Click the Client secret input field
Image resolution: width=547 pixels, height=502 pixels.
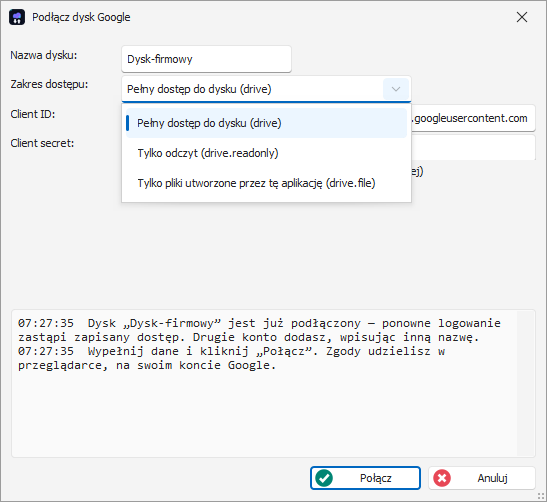[473, 148]
